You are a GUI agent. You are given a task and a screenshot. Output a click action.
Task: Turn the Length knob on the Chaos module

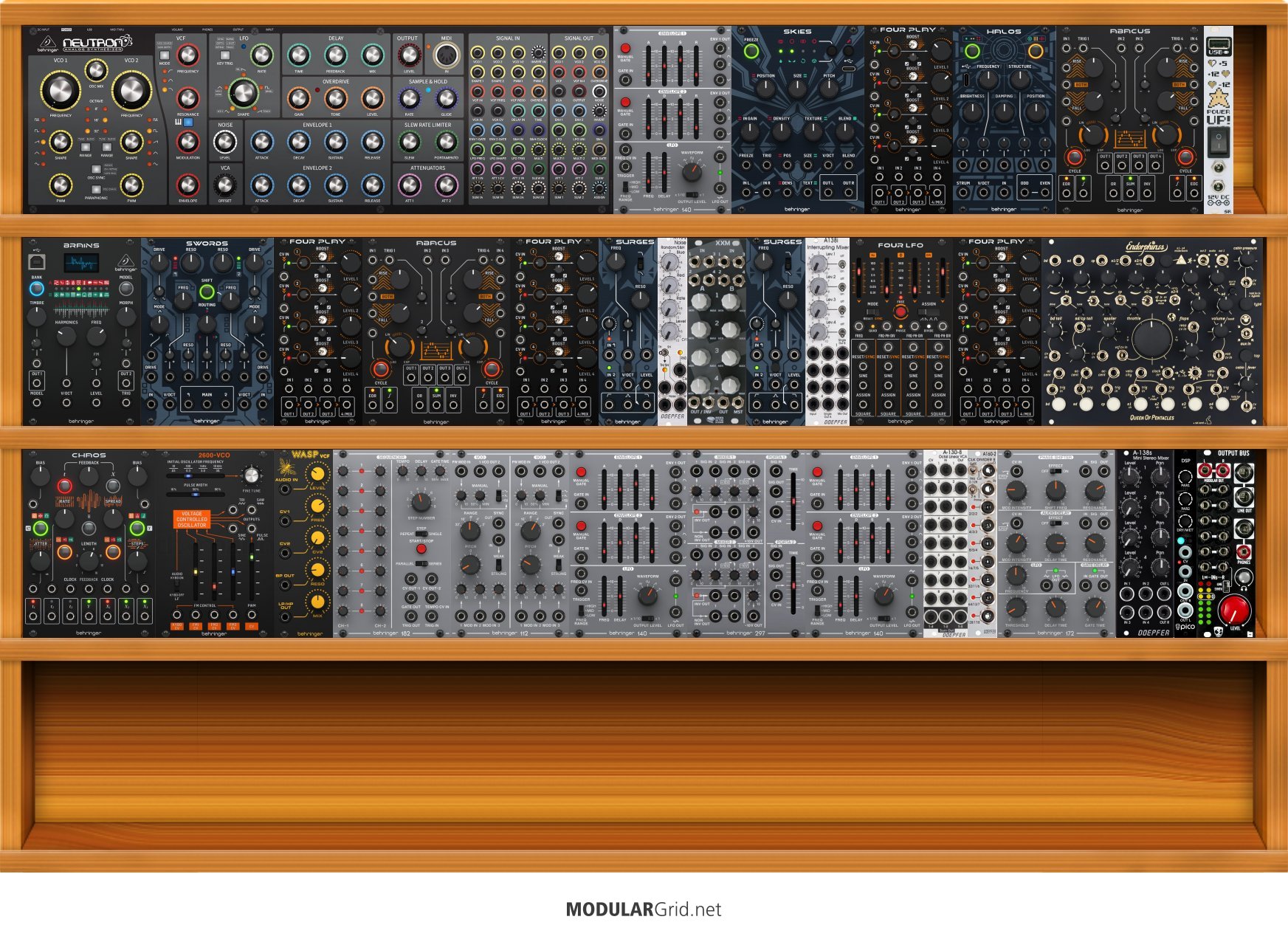pos(89,561)
